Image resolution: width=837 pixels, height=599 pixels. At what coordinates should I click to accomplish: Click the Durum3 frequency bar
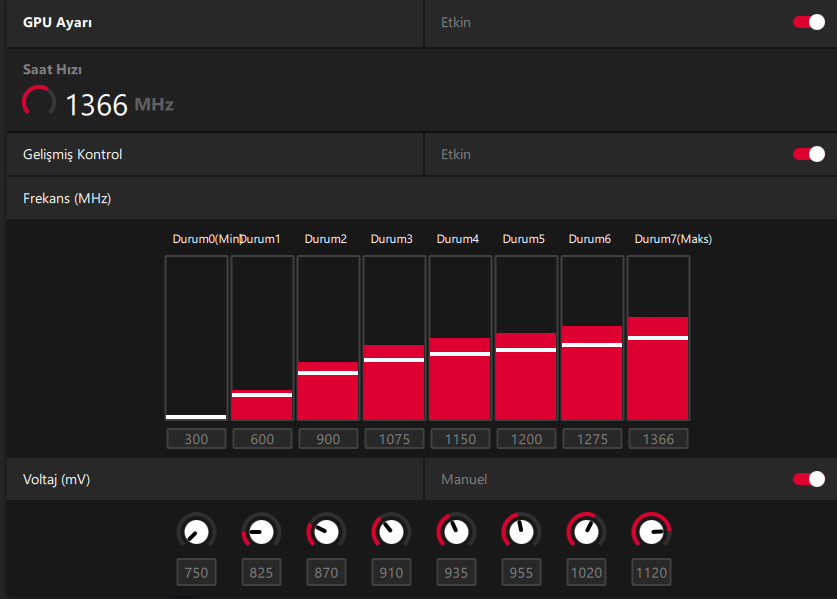394,338
